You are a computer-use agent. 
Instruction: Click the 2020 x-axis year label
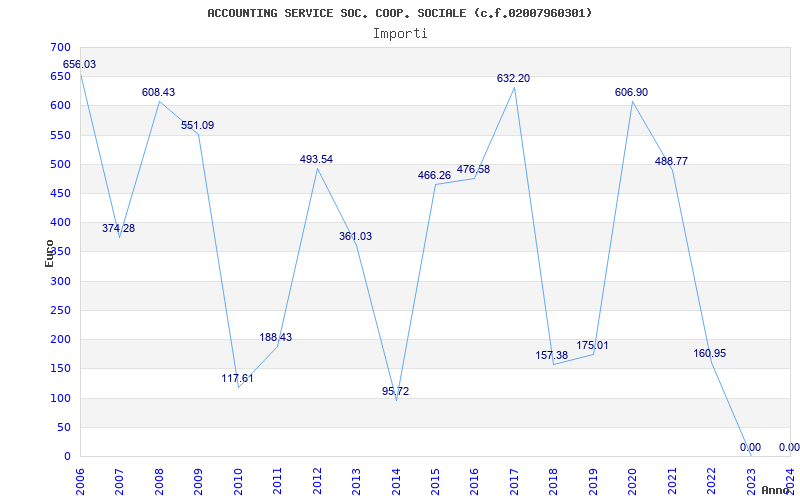(x=633, y=481)
